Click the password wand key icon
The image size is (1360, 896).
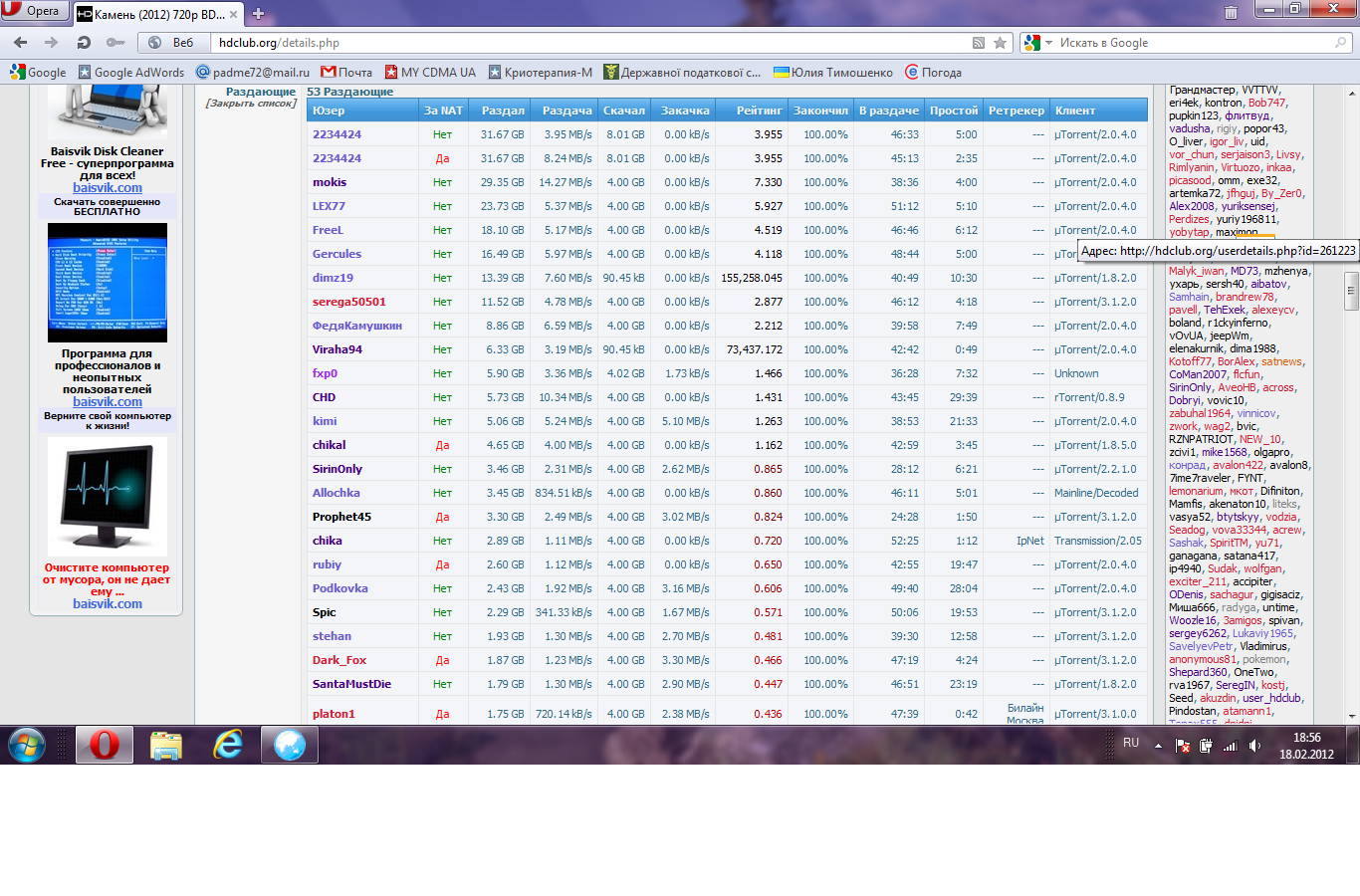click(115, 43)
